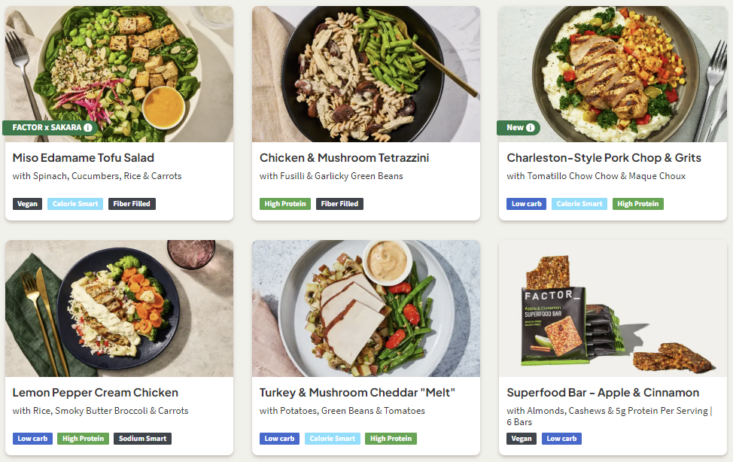Open Lemon Pepper Cream Chicken photo
The width and height of the screenshot is (733, 462).
(119, 306)
